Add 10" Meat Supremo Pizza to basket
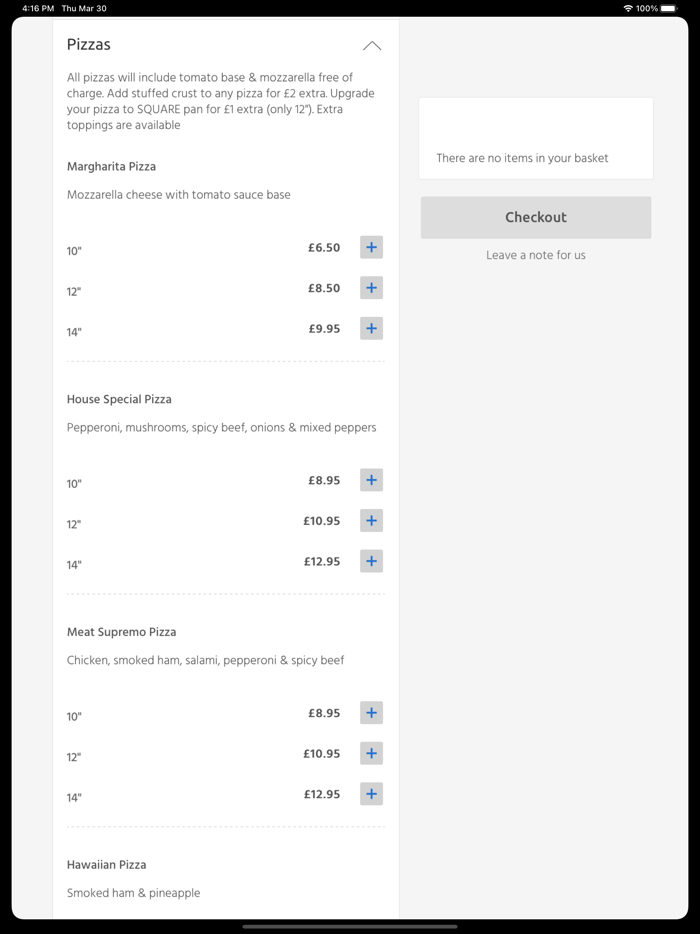 [371, 713]
